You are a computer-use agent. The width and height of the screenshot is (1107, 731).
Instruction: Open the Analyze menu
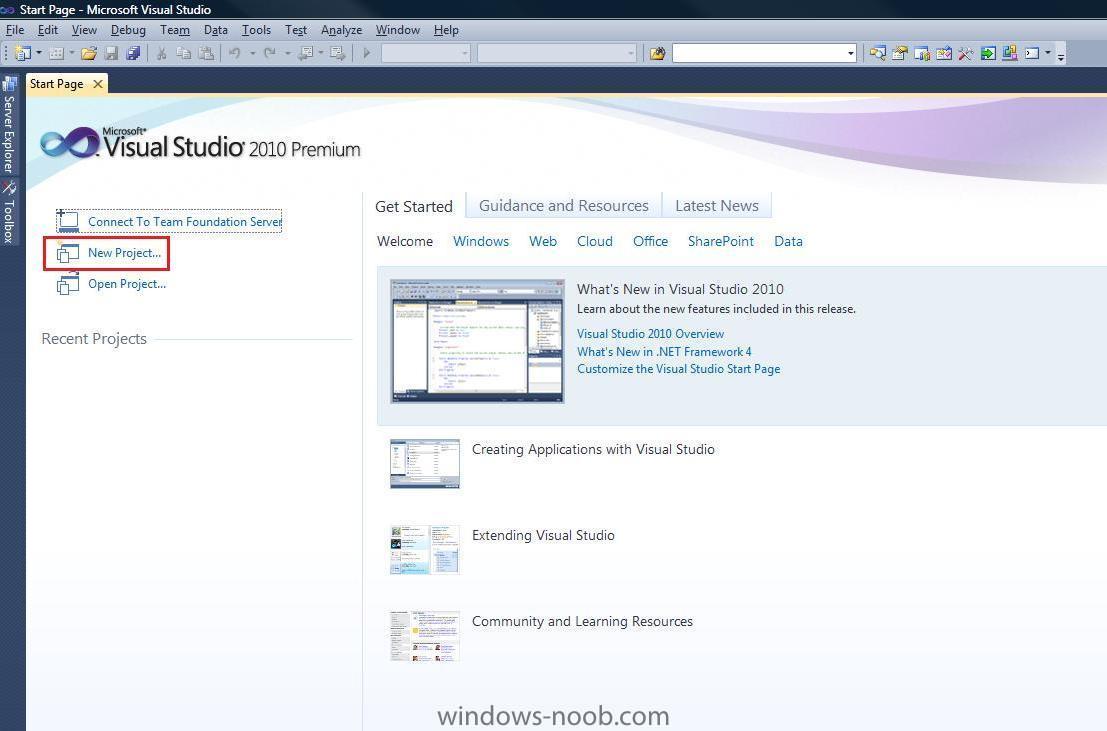[x=341, y=30]
